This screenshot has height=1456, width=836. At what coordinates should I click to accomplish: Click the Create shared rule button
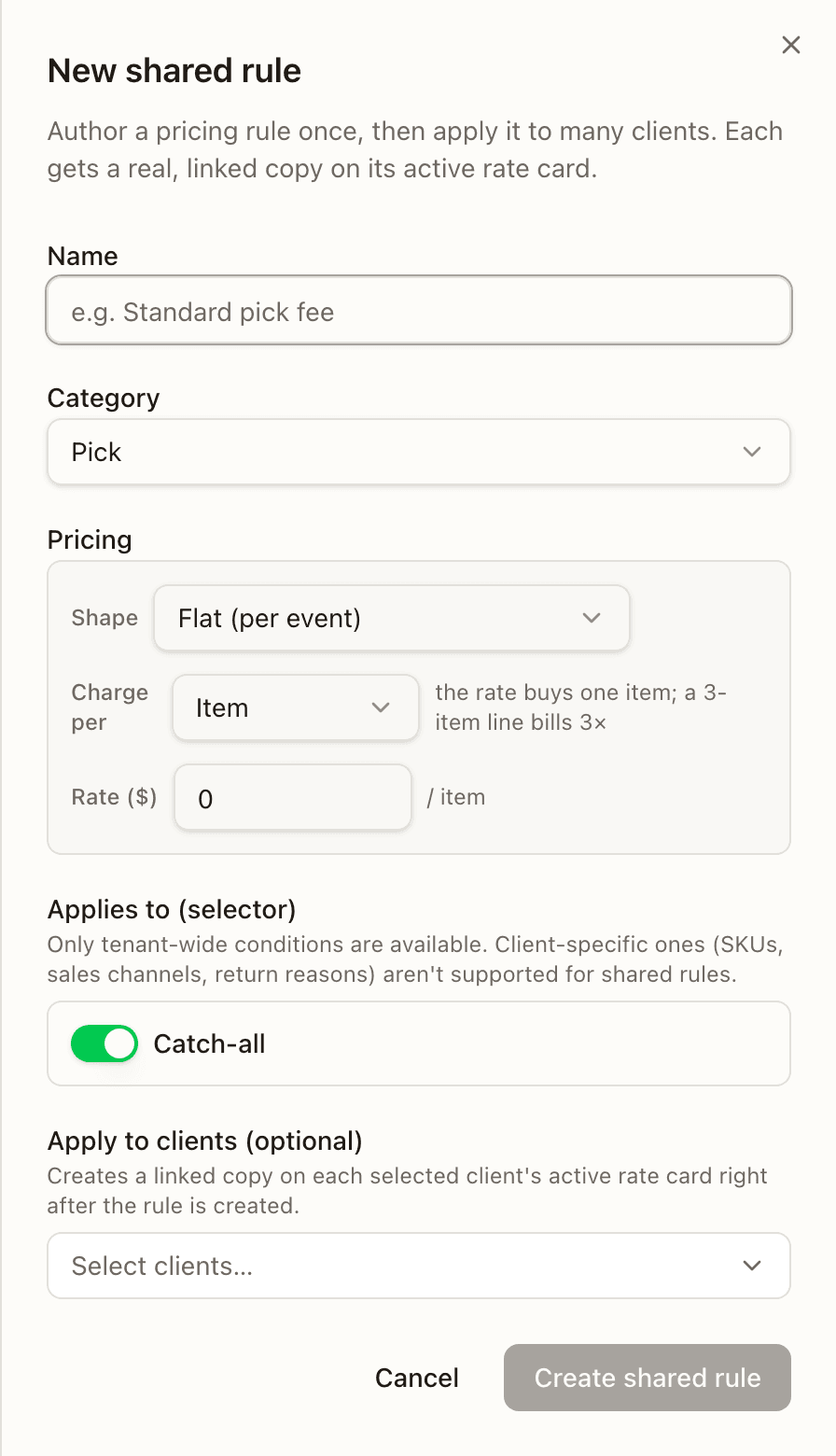(x=648, y=1378)
